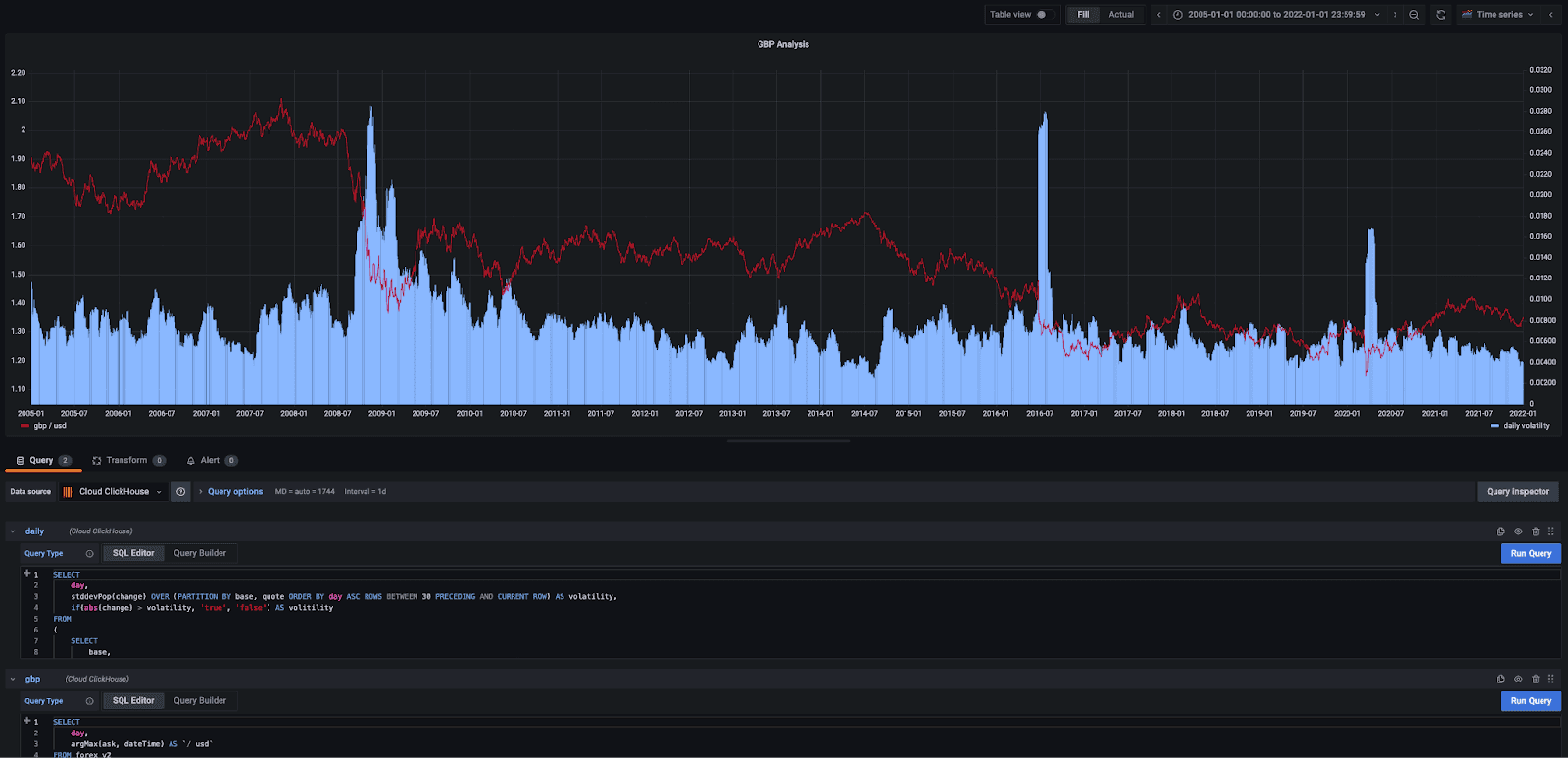Open the Alert tab

pyautogui.click(x=212, y=460)
